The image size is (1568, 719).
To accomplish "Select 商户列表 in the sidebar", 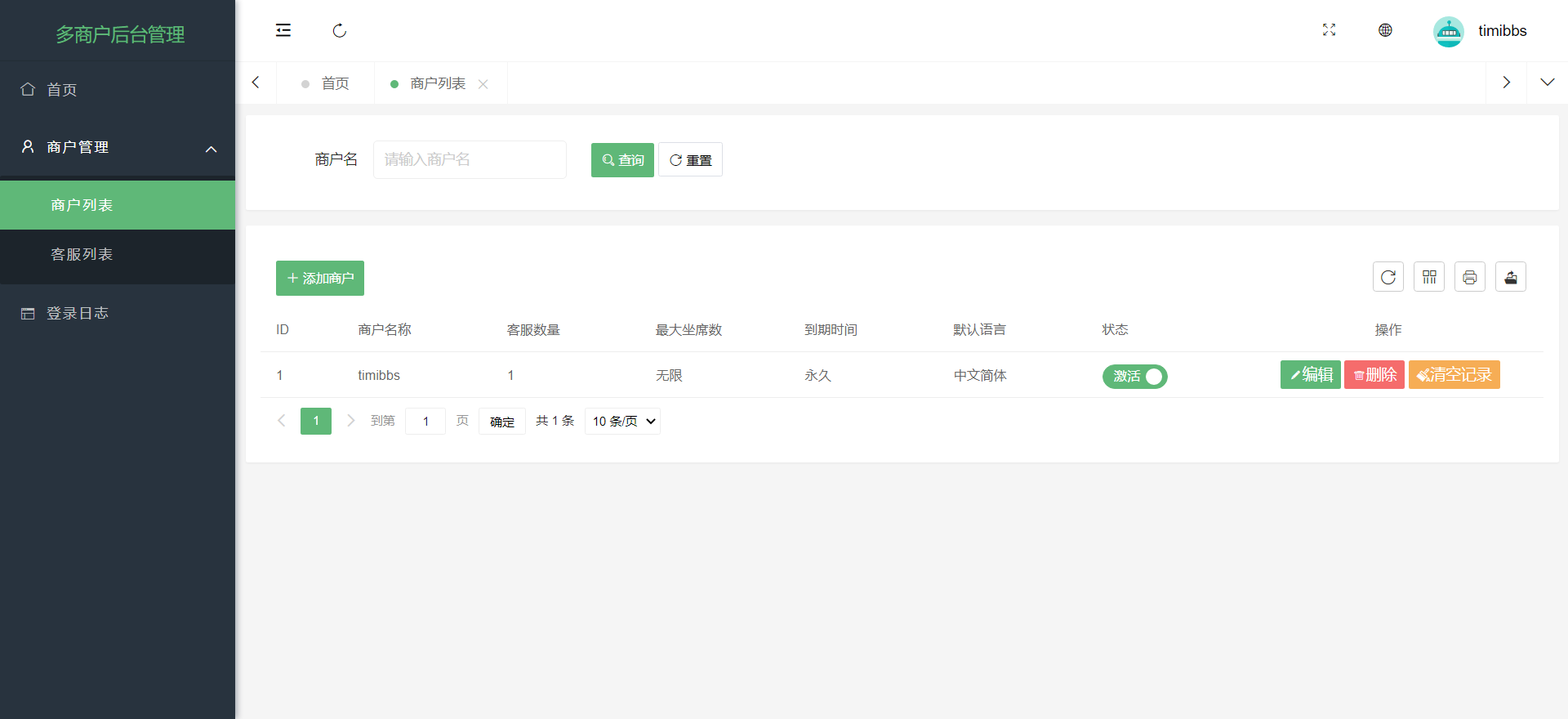I will pos(118,205).
